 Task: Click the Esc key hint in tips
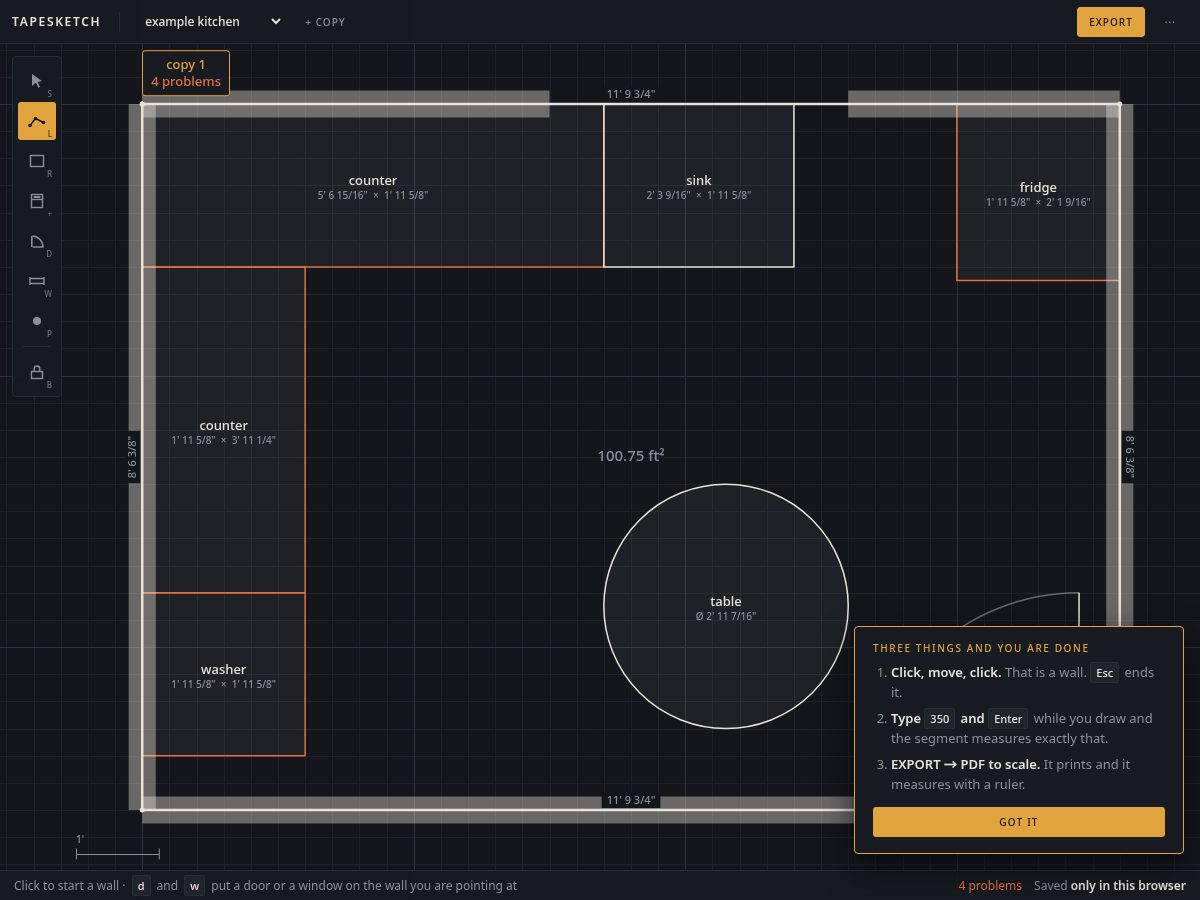[x=1104, y=673]
